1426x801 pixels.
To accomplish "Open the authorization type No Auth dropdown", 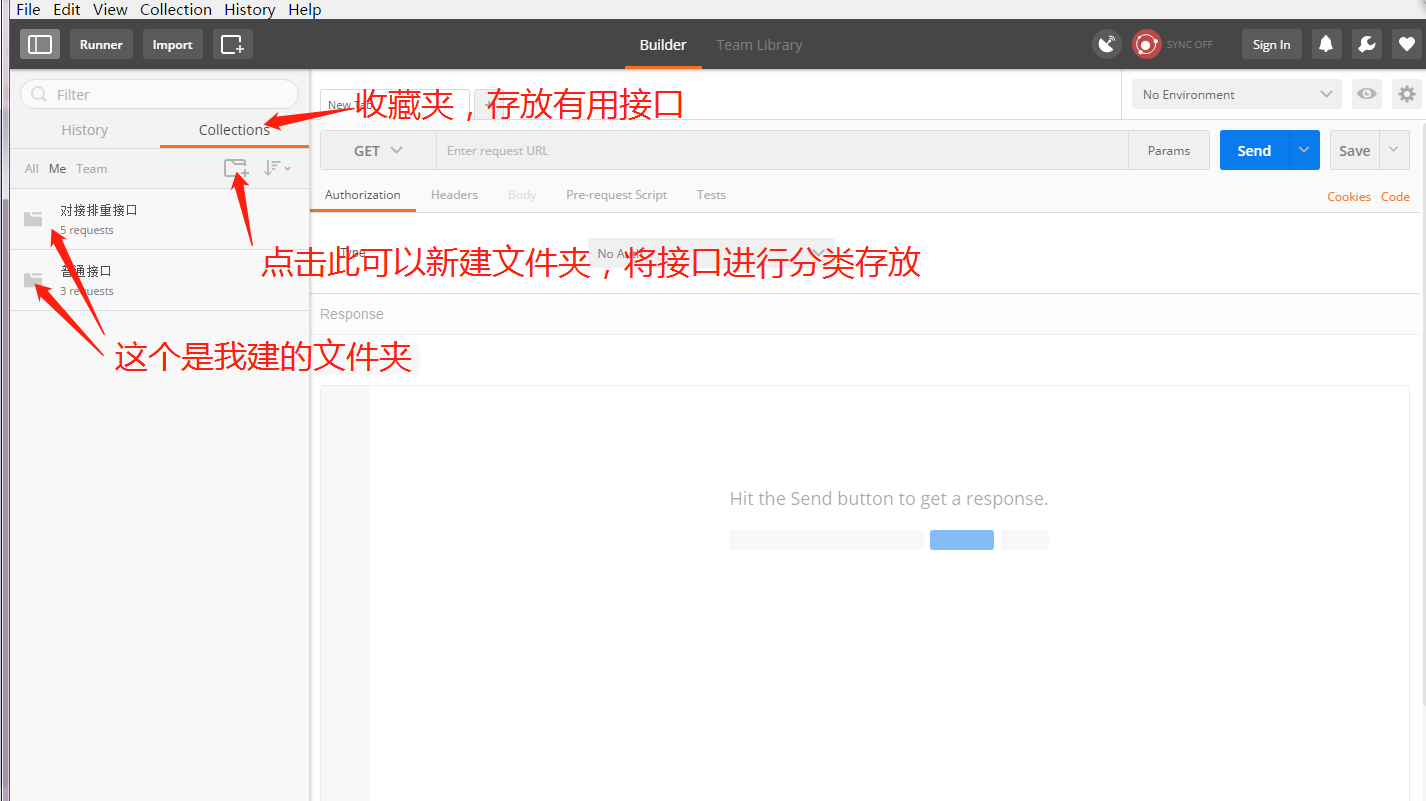I will point(710,254).
